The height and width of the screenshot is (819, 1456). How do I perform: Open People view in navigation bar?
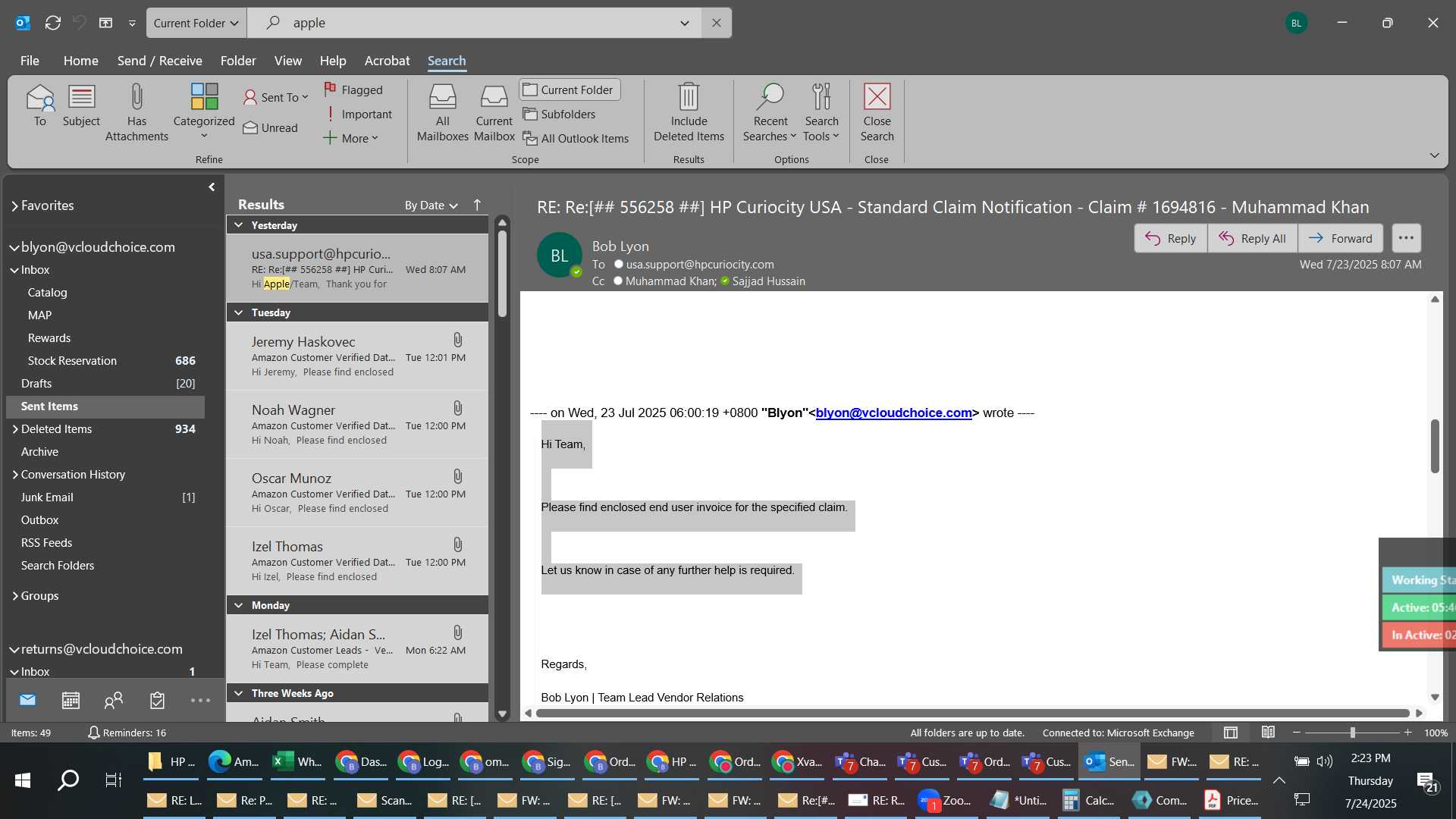[x=114, y=700]
